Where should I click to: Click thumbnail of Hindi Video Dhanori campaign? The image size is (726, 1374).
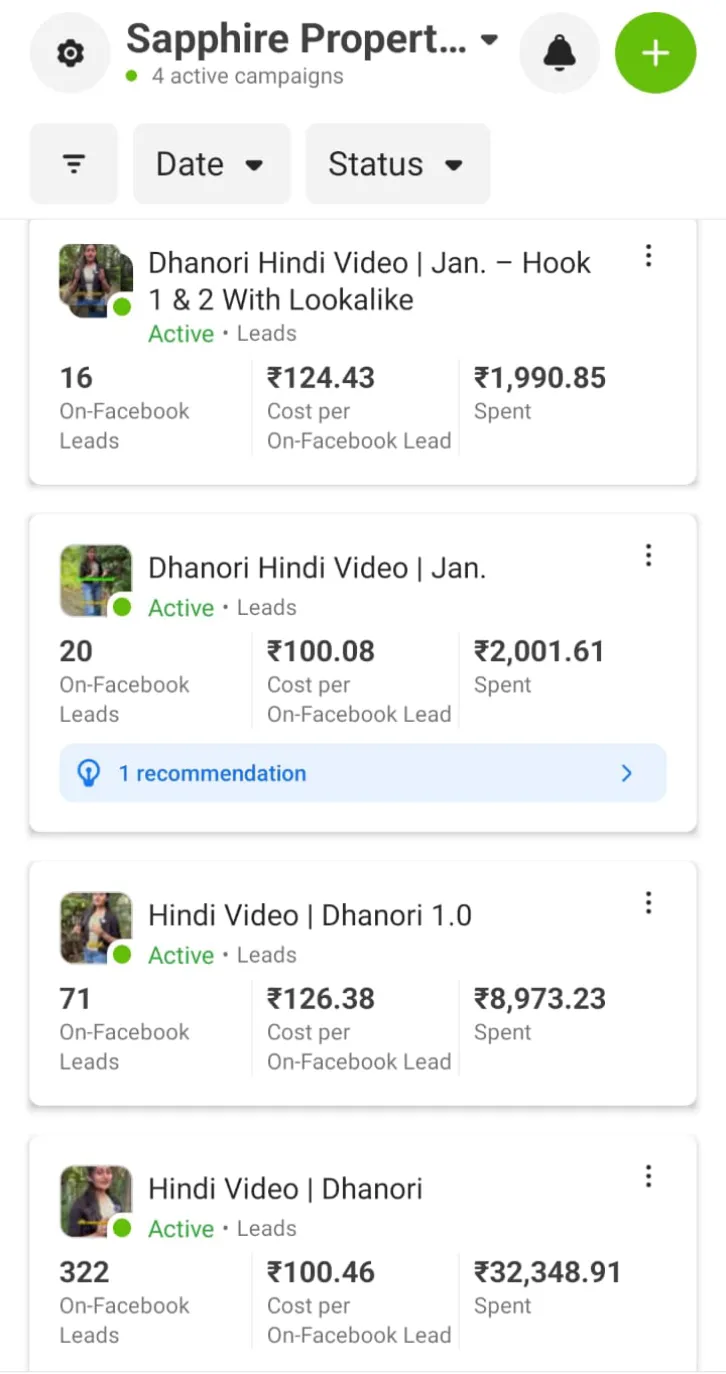(x=95, y=1201)
